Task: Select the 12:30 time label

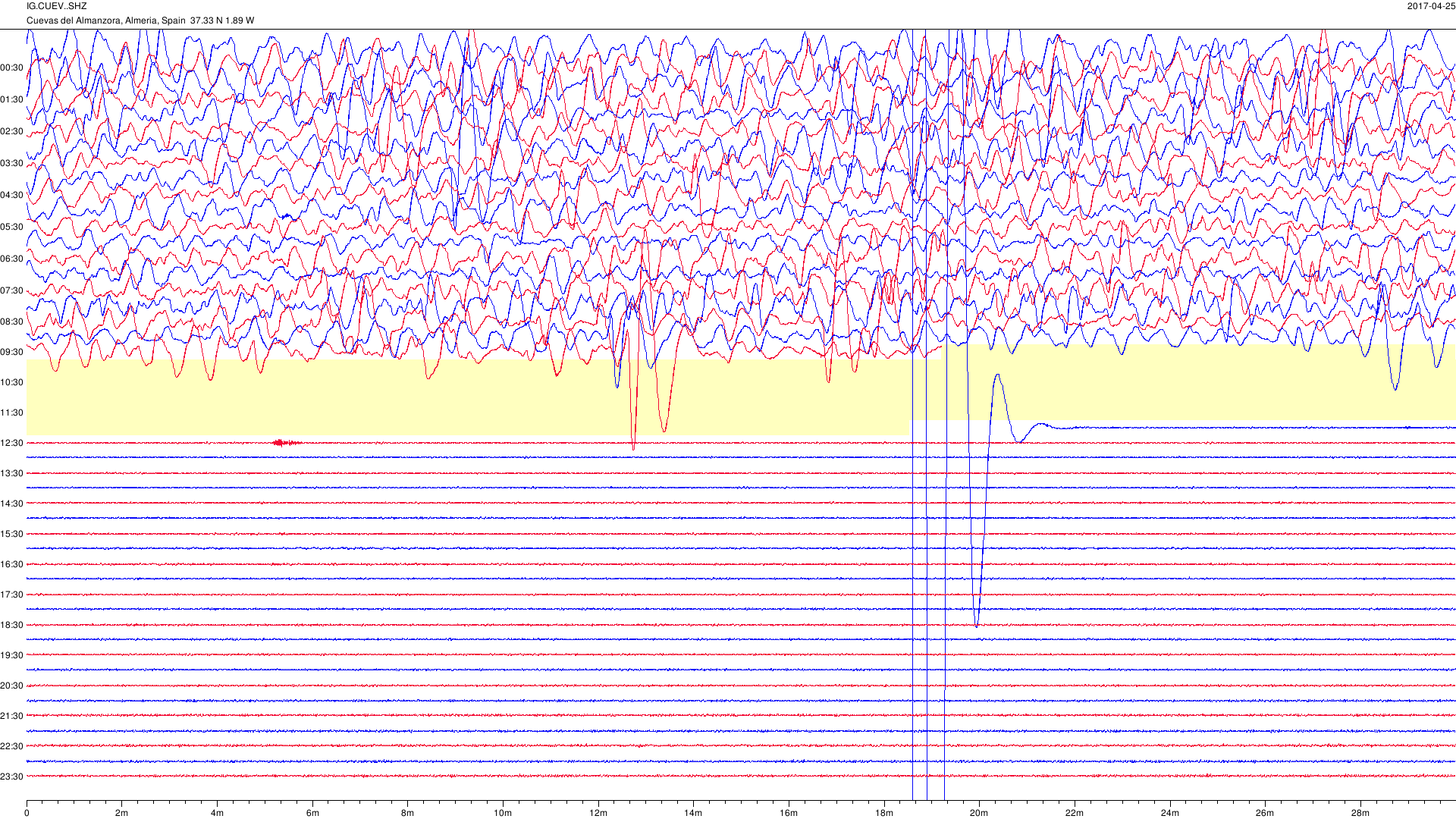Action: coord(11,444)
